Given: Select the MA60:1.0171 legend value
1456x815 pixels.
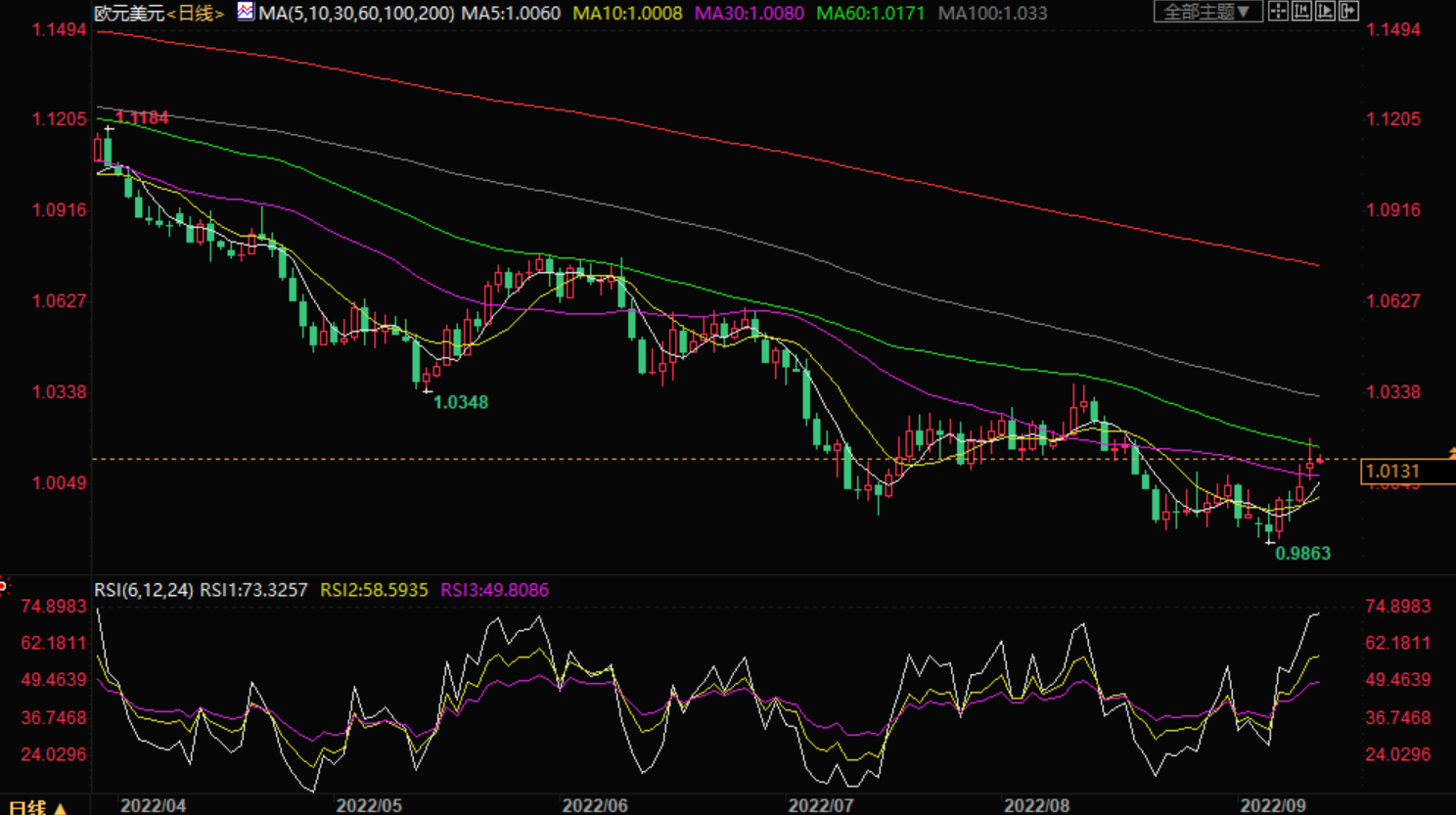Looking at the screenshot, I should (x=870, y=13).
